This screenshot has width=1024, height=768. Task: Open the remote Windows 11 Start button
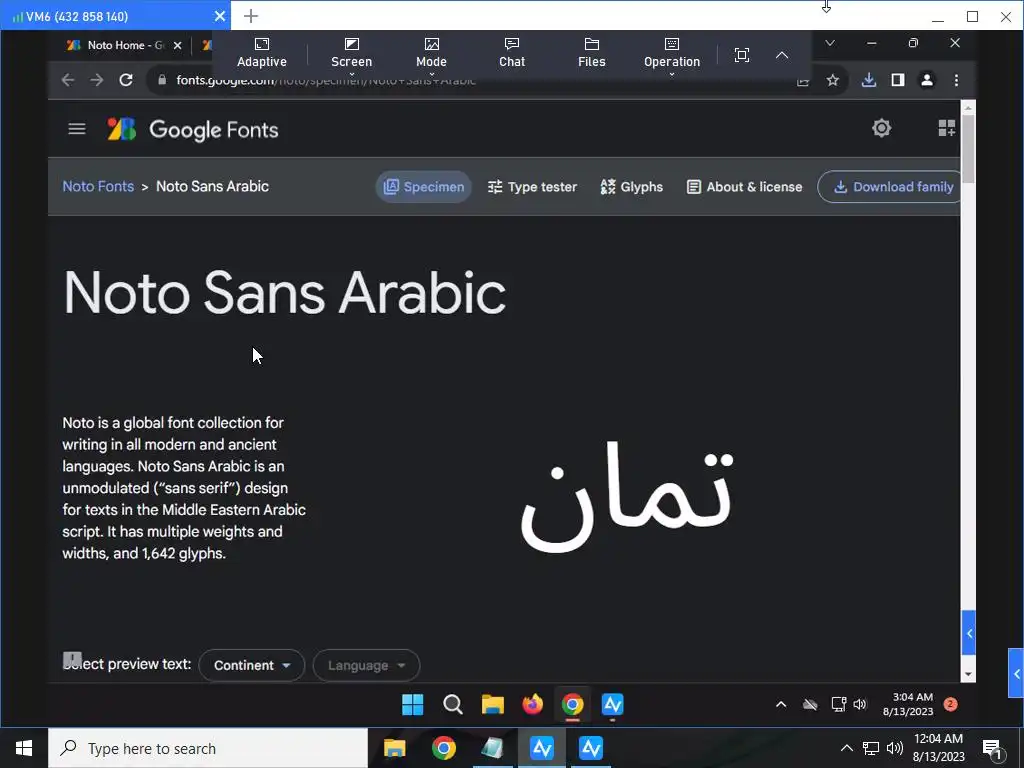(x=412, y=705)
